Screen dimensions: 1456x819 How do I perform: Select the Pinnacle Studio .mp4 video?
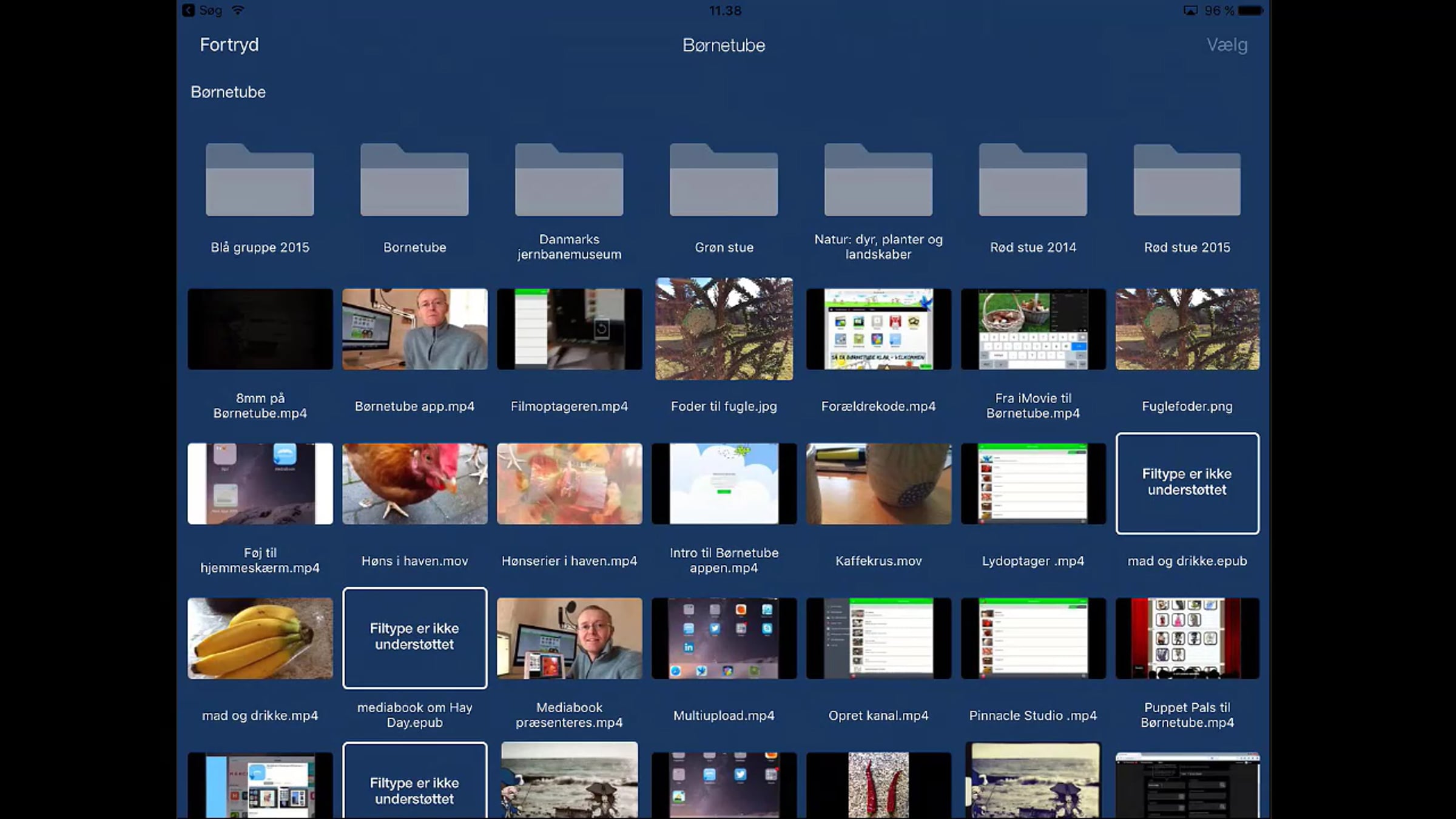coord(1033,638)
